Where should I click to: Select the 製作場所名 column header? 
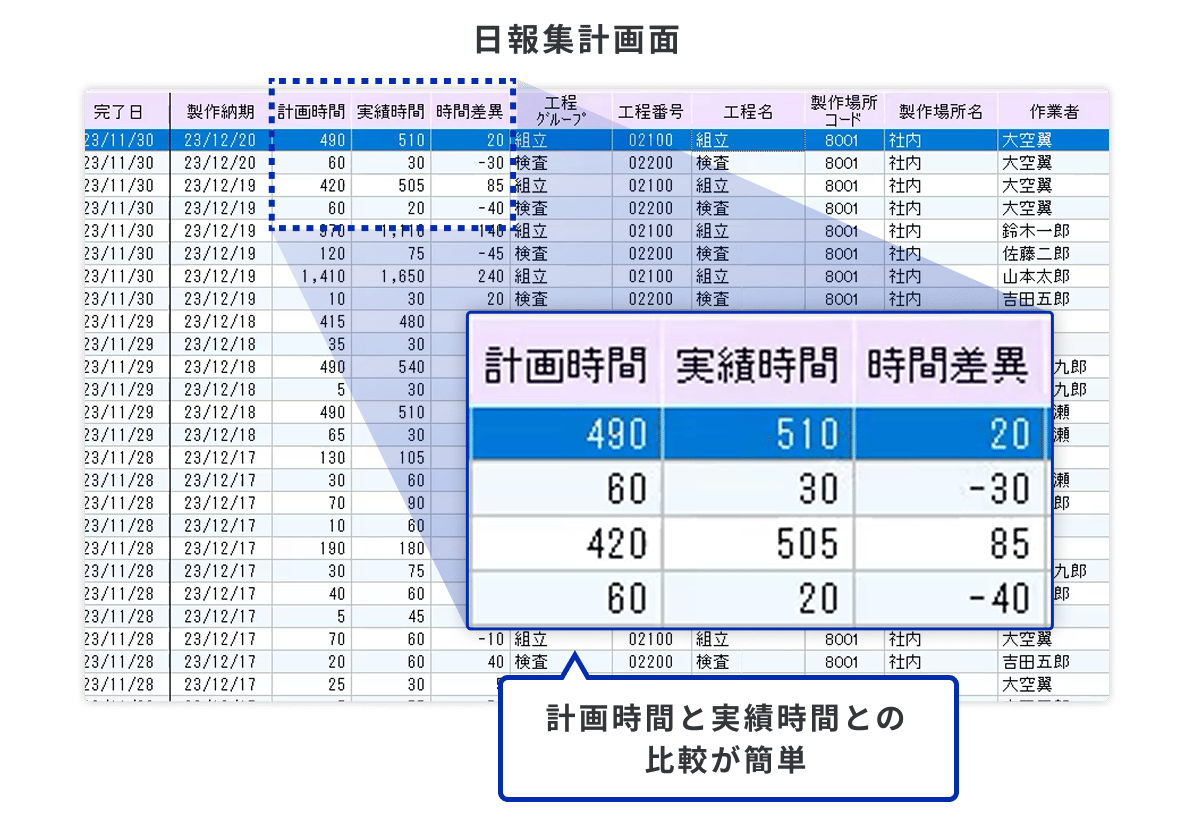941,112
